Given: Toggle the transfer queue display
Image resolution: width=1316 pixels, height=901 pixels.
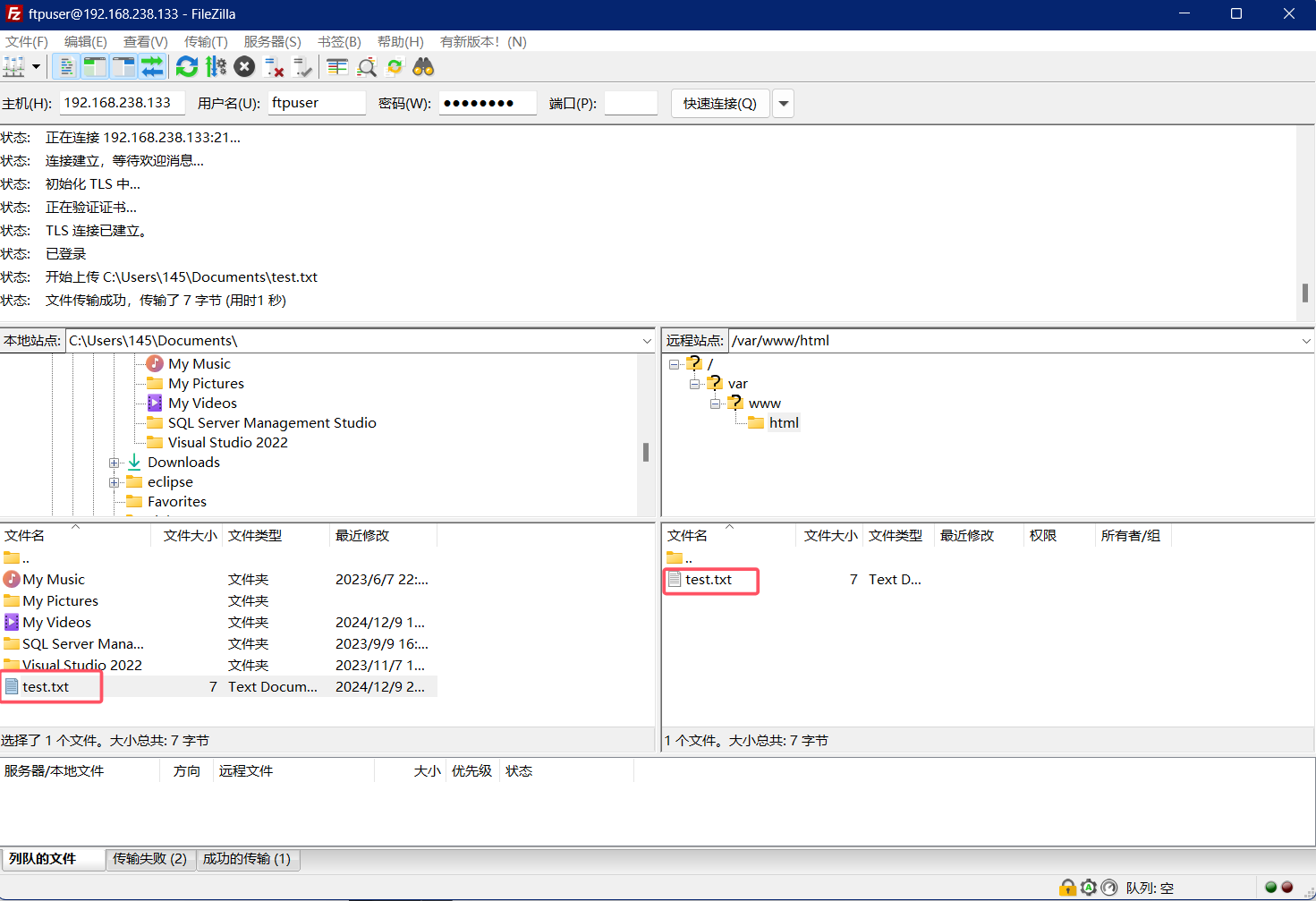Looking at the screenshot, I should (152, 67).
